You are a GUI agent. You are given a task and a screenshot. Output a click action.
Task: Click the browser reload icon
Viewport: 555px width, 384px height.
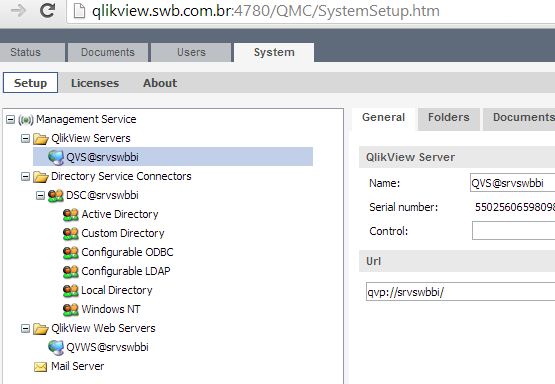coord(47,11)
